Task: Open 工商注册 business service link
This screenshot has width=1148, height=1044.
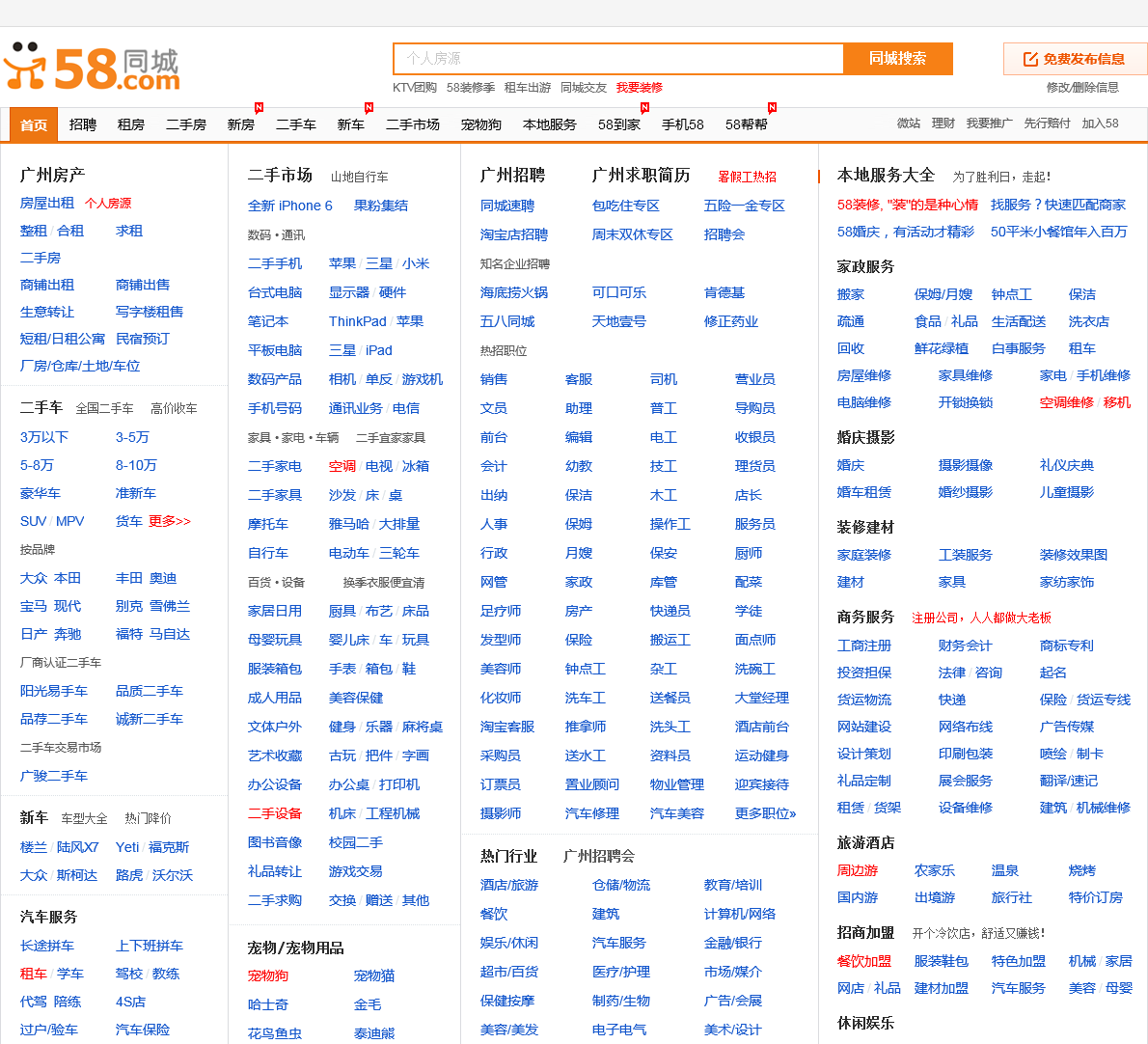Action: pyautogui.click(x=864, y=646)
